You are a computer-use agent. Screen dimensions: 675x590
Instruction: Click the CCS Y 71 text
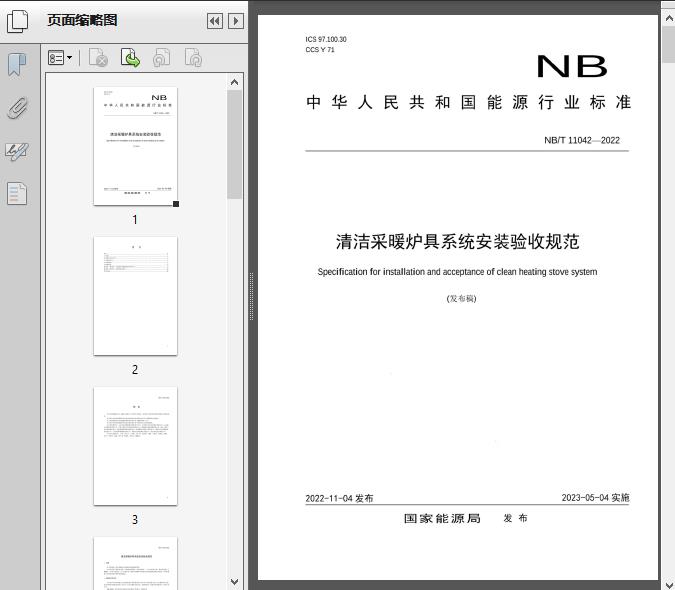pyautogui.click(x=320, y=49)
